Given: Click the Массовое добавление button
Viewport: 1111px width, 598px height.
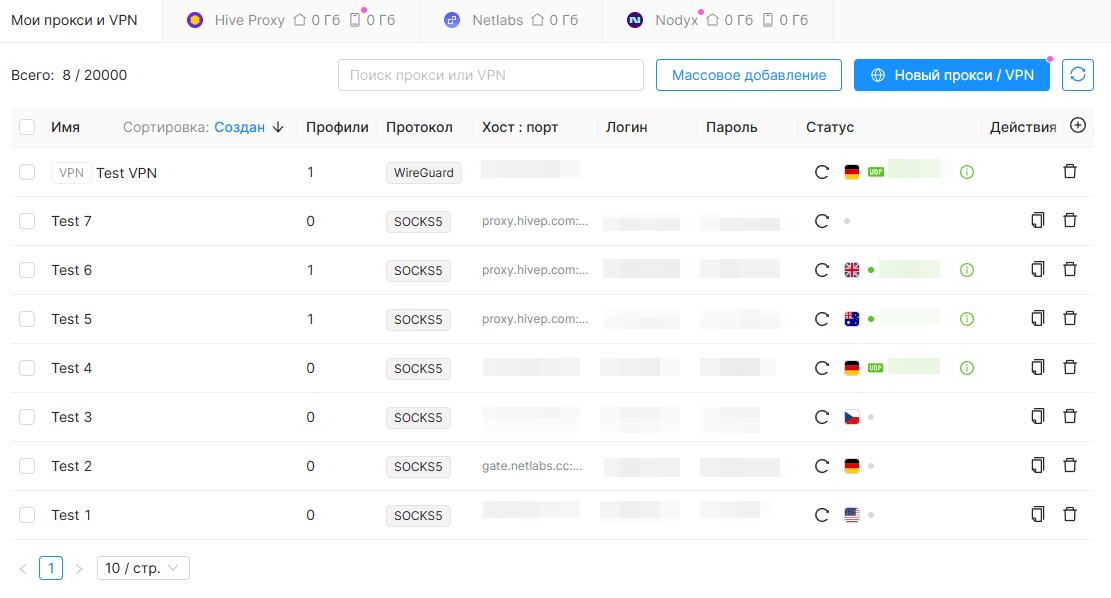Looking at the screenshot, I should pos(749,75).
